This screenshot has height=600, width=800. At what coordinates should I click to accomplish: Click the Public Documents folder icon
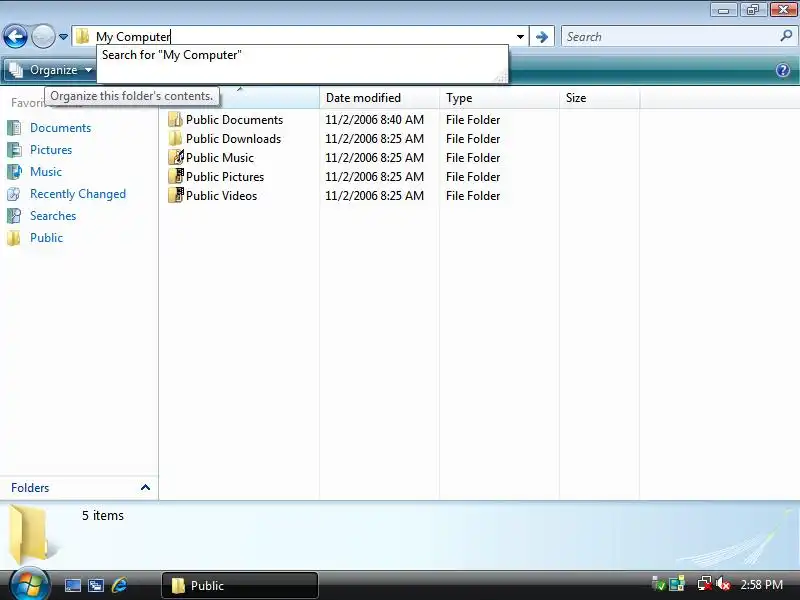coord(176,119)
